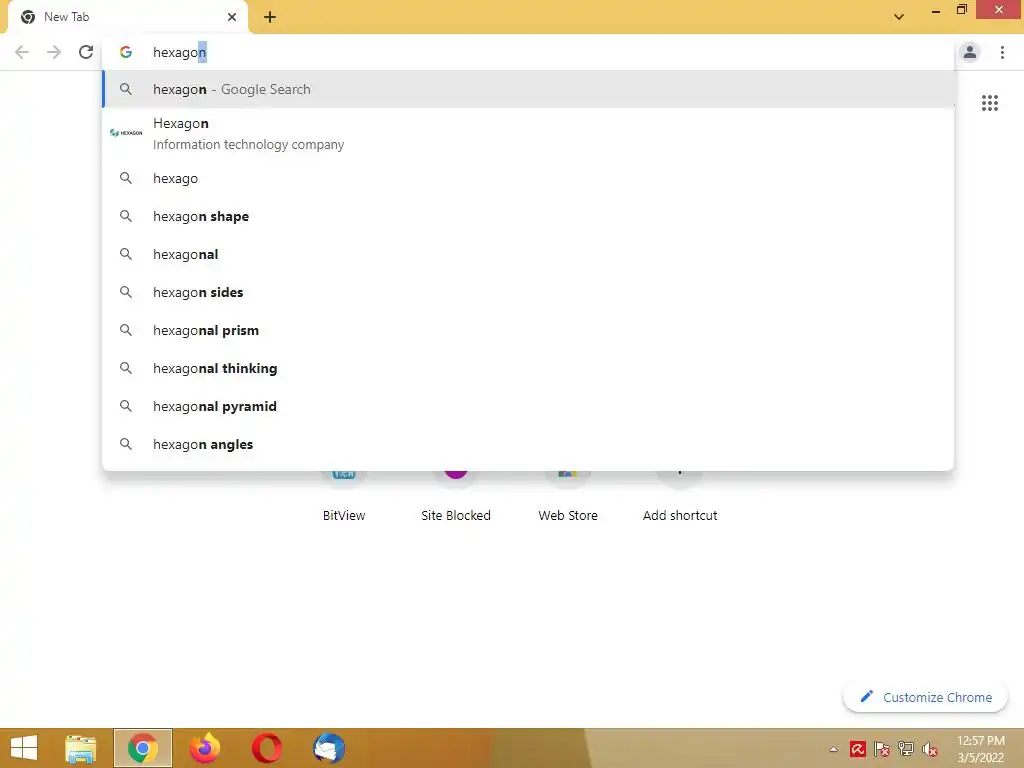
Task: Click search icon beside 'hexagon shape'
Action: (125, 216)
